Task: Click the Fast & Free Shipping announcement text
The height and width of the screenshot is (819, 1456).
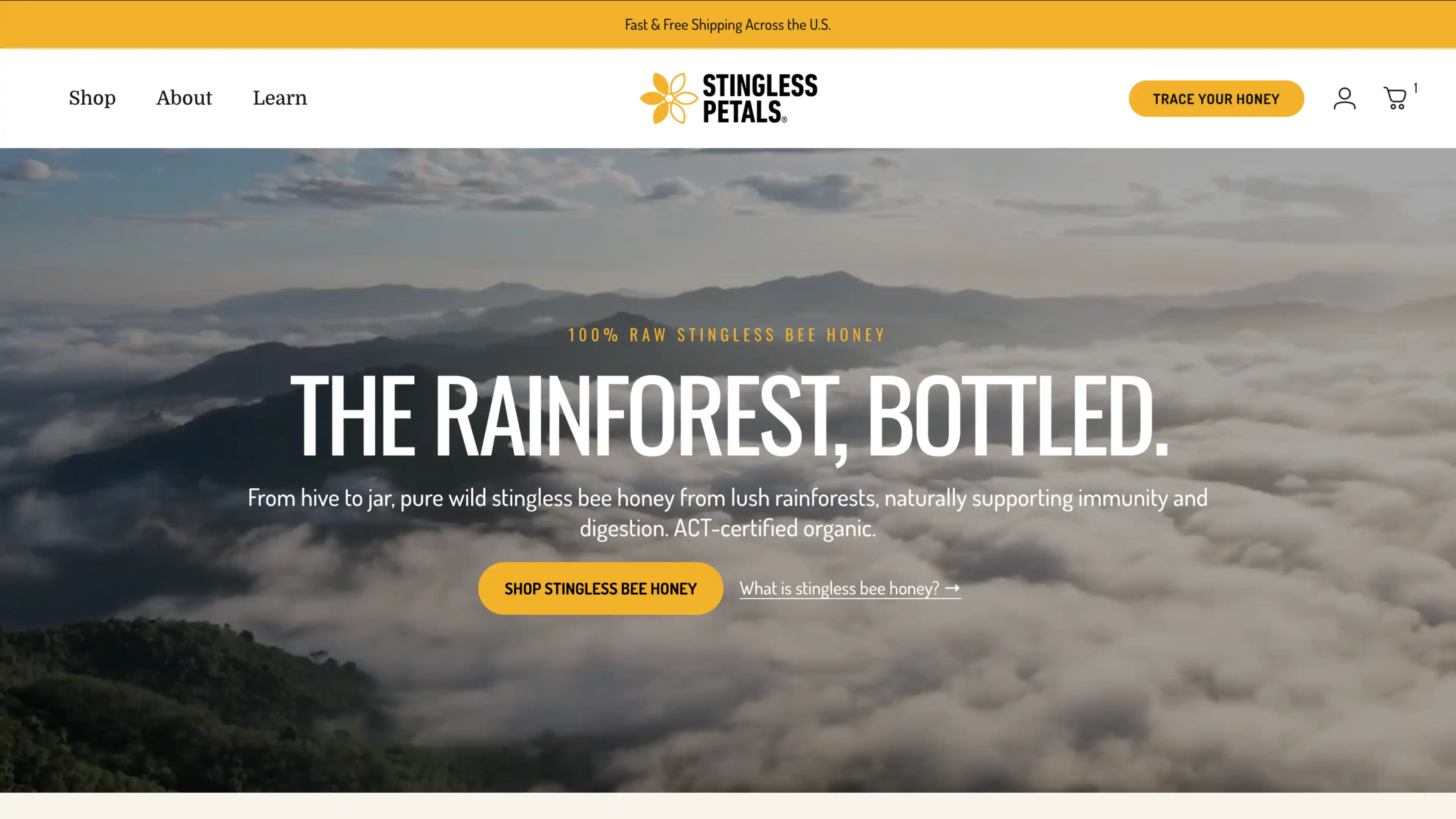Action: pos(728,25)
